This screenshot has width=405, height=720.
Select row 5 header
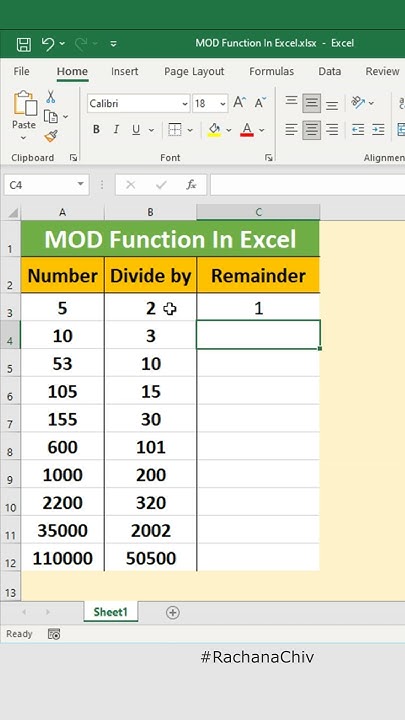10,364
